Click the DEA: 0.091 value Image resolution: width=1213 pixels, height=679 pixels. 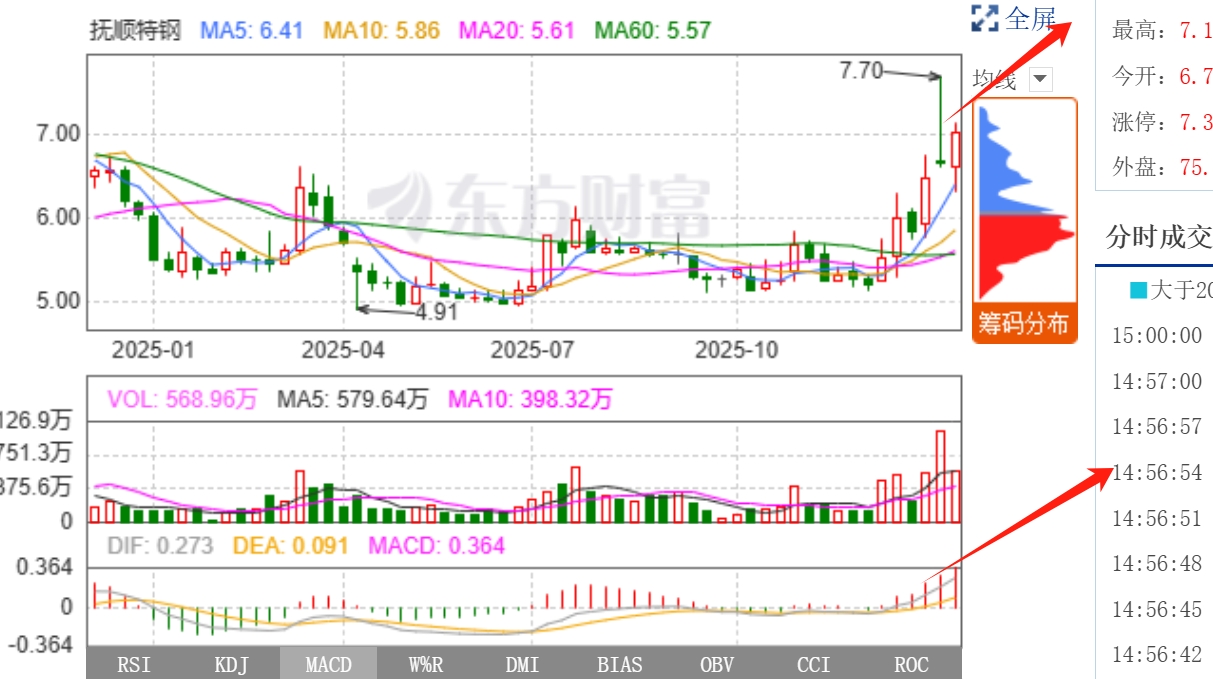point(290,546)
